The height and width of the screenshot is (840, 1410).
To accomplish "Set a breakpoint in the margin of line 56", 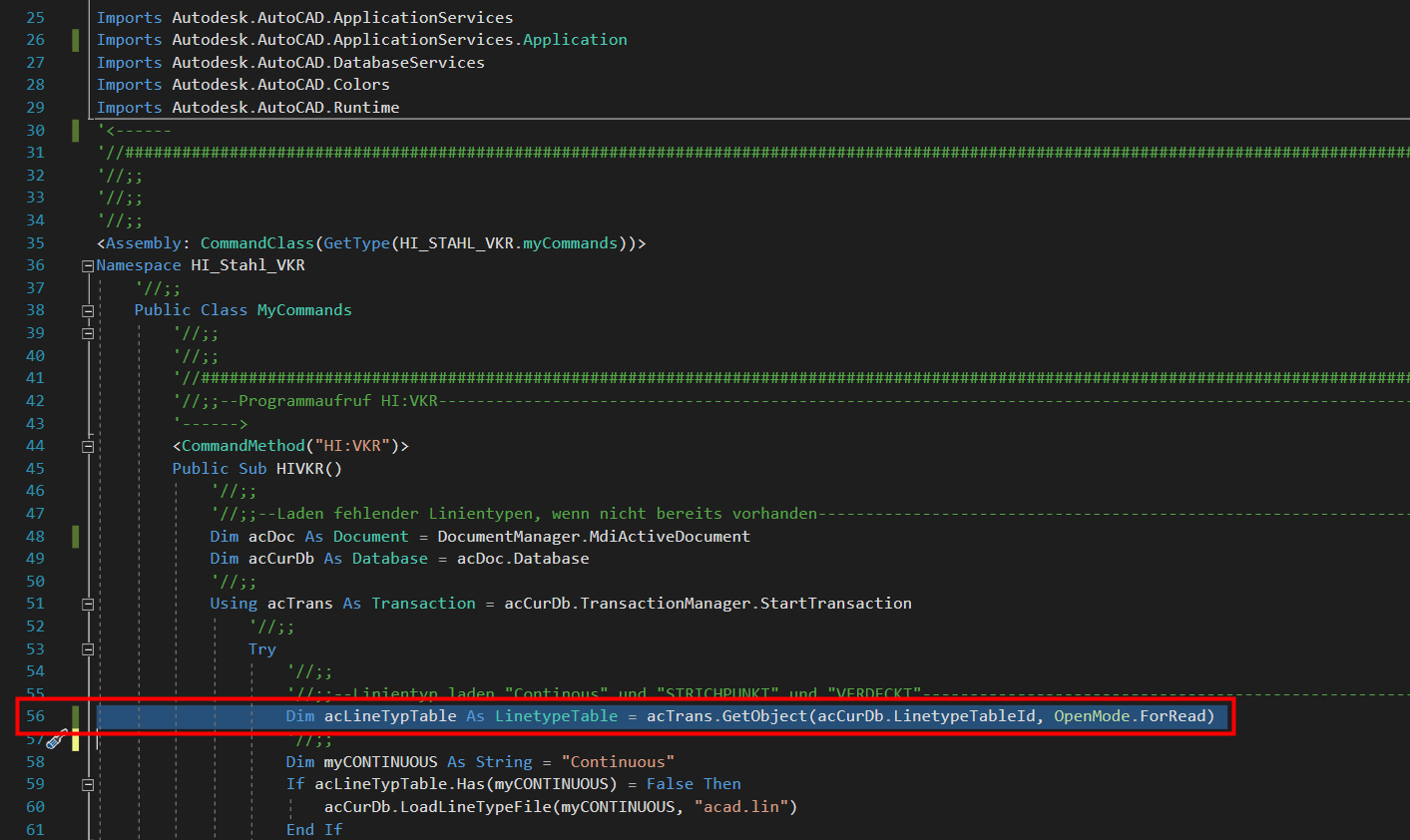I will [10, 715].
